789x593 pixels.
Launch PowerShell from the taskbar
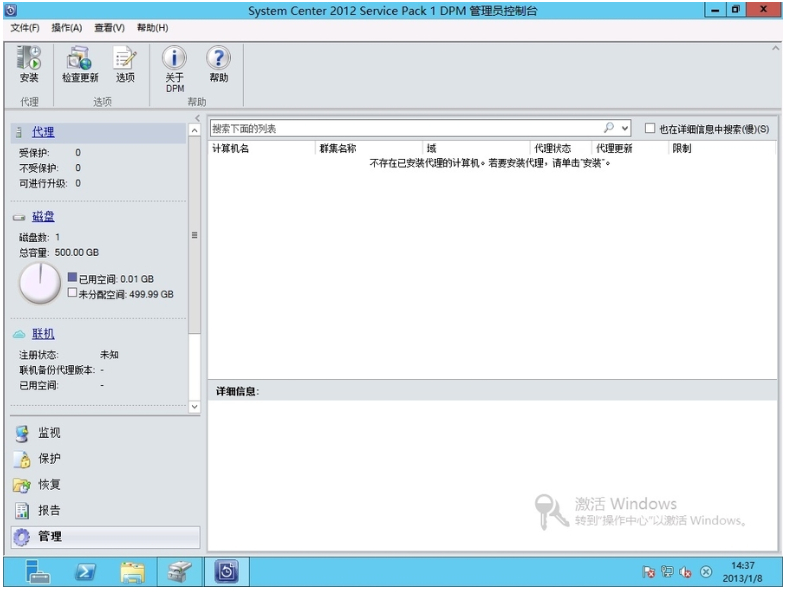85,572
